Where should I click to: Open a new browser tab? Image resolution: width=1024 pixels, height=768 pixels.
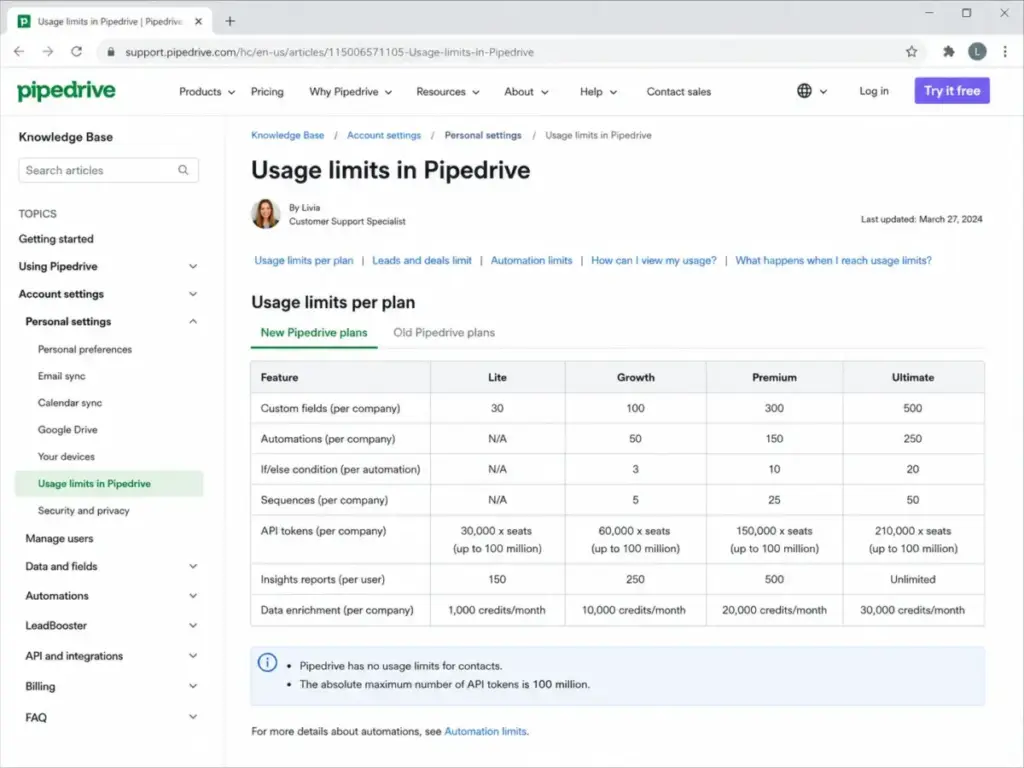(x=230, y=21)
